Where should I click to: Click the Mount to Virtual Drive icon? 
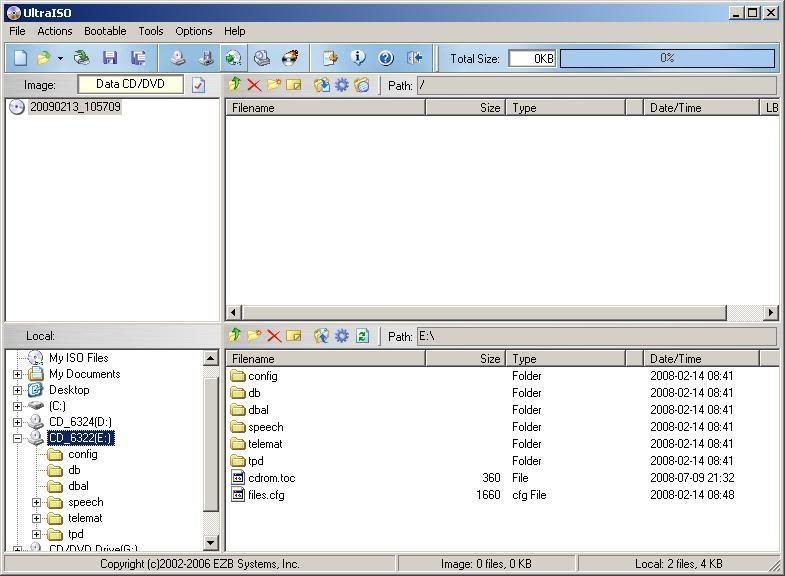coord(262,58)
